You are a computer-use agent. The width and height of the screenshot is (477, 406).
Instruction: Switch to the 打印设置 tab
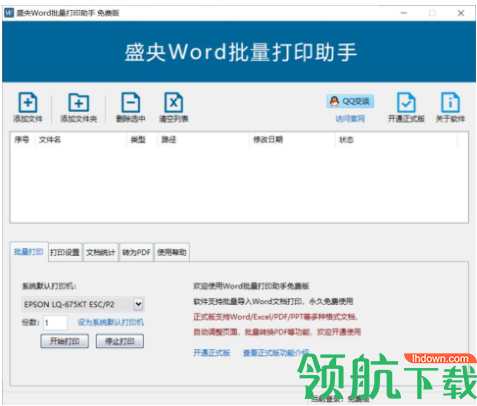(x=65, y=252)
